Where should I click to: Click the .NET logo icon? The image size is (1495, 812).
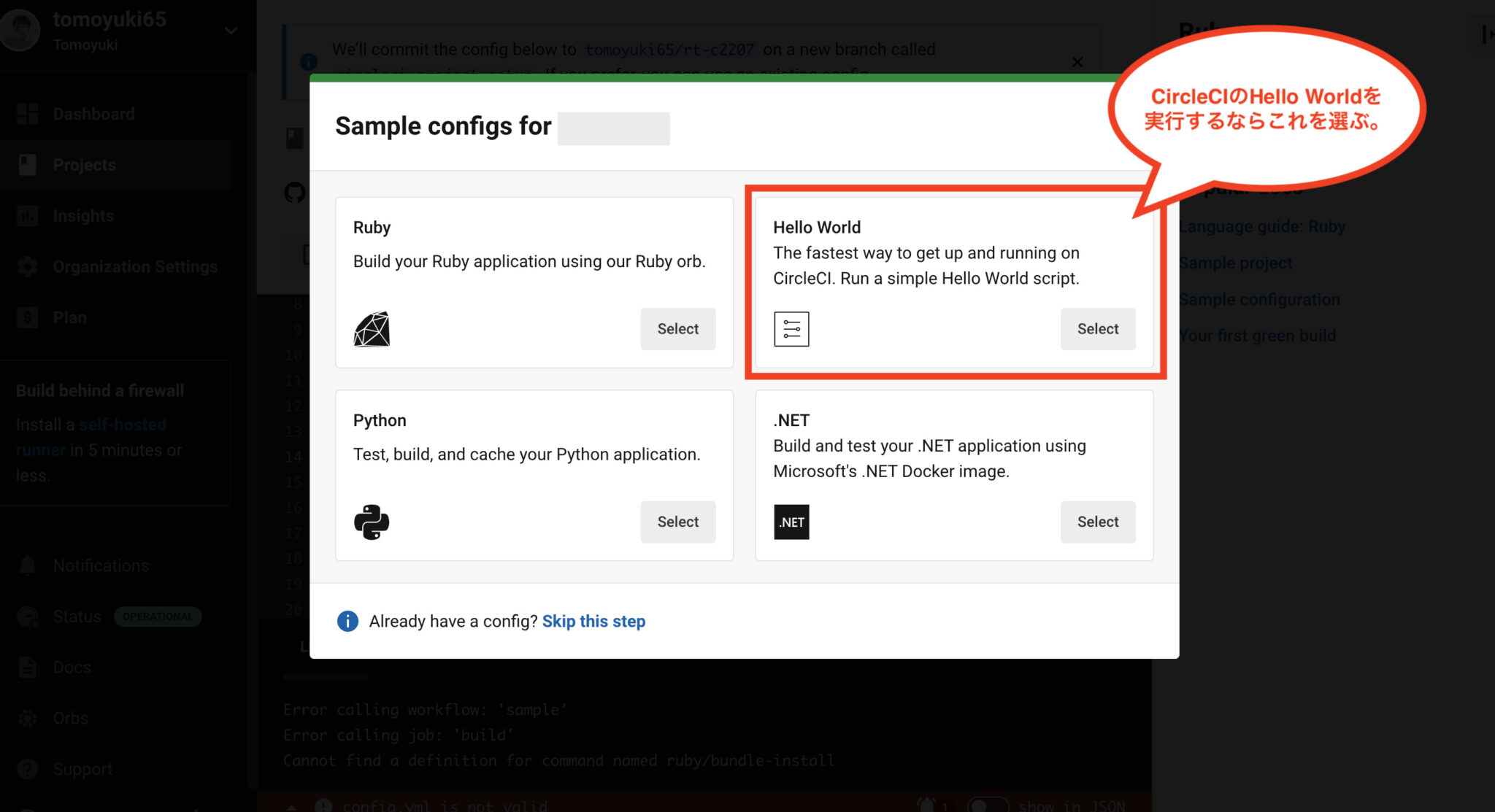point(791,522)
